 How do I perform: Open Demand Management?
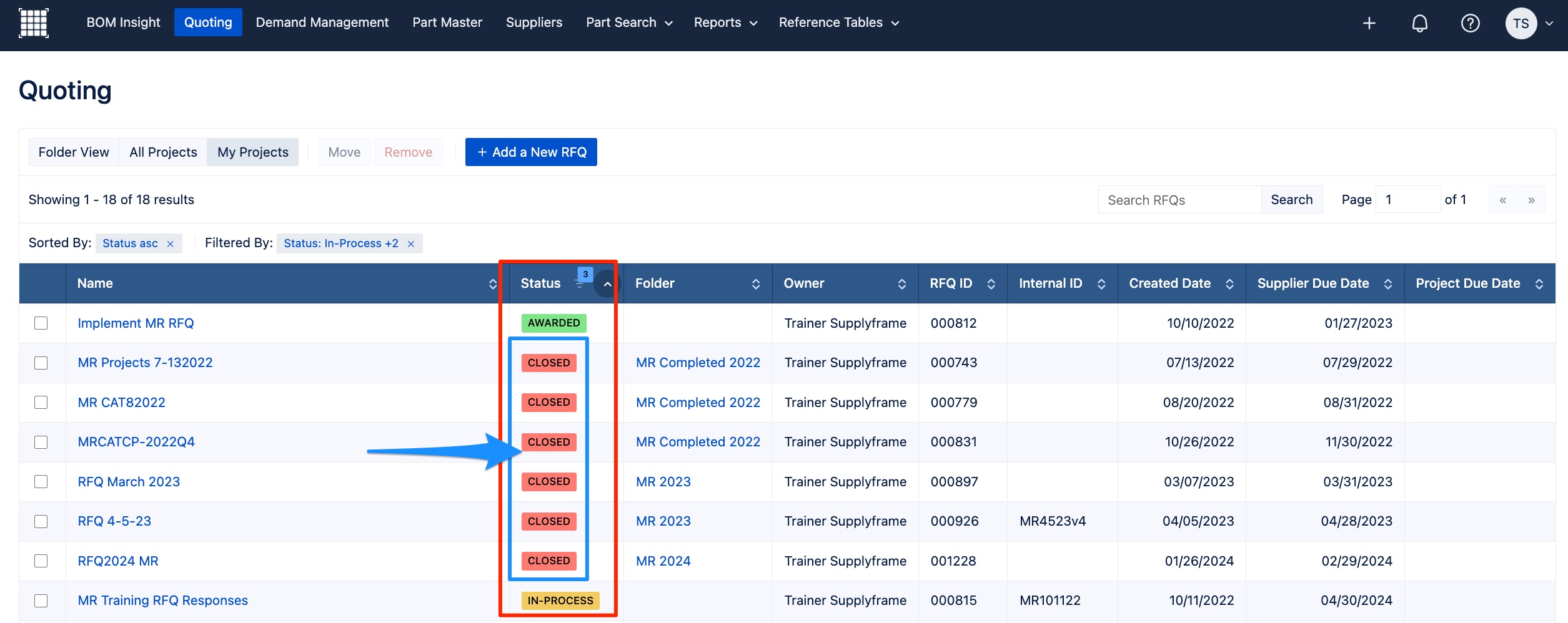click(x=322, y=22)
